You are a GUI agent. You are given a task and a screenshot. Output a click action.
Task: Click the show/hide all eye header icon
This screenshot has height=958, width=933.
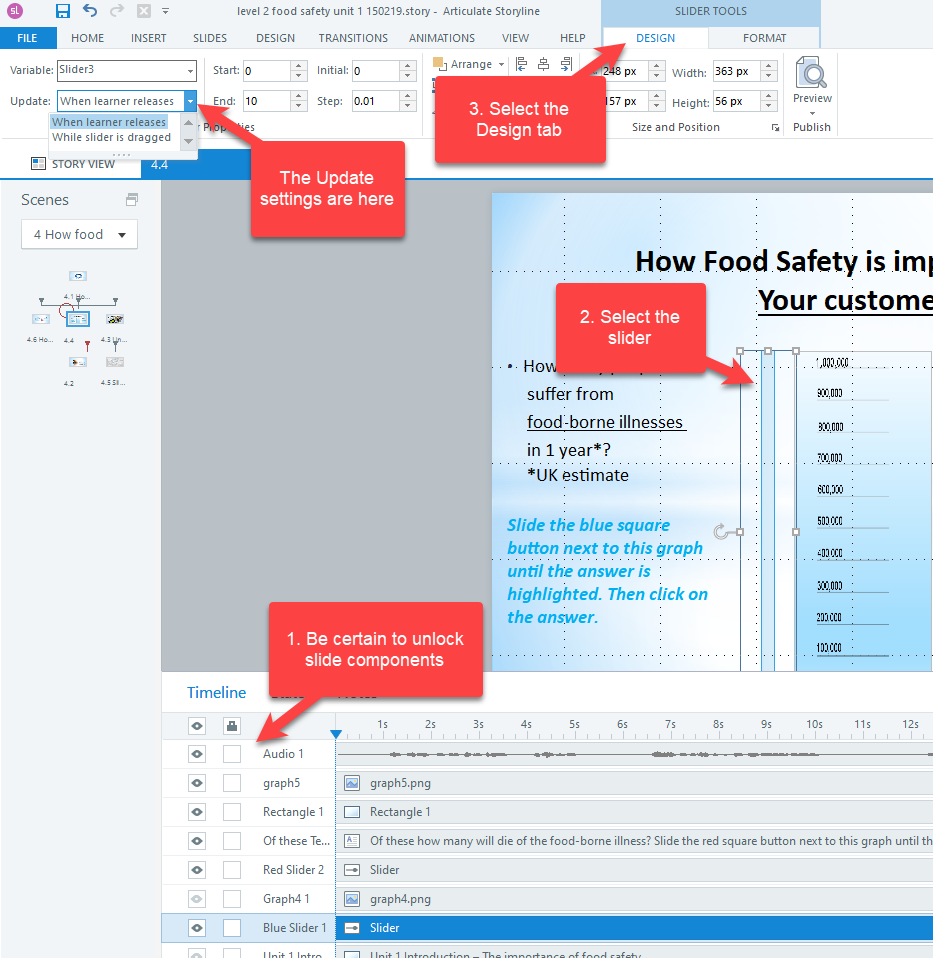tap(197, 726)
